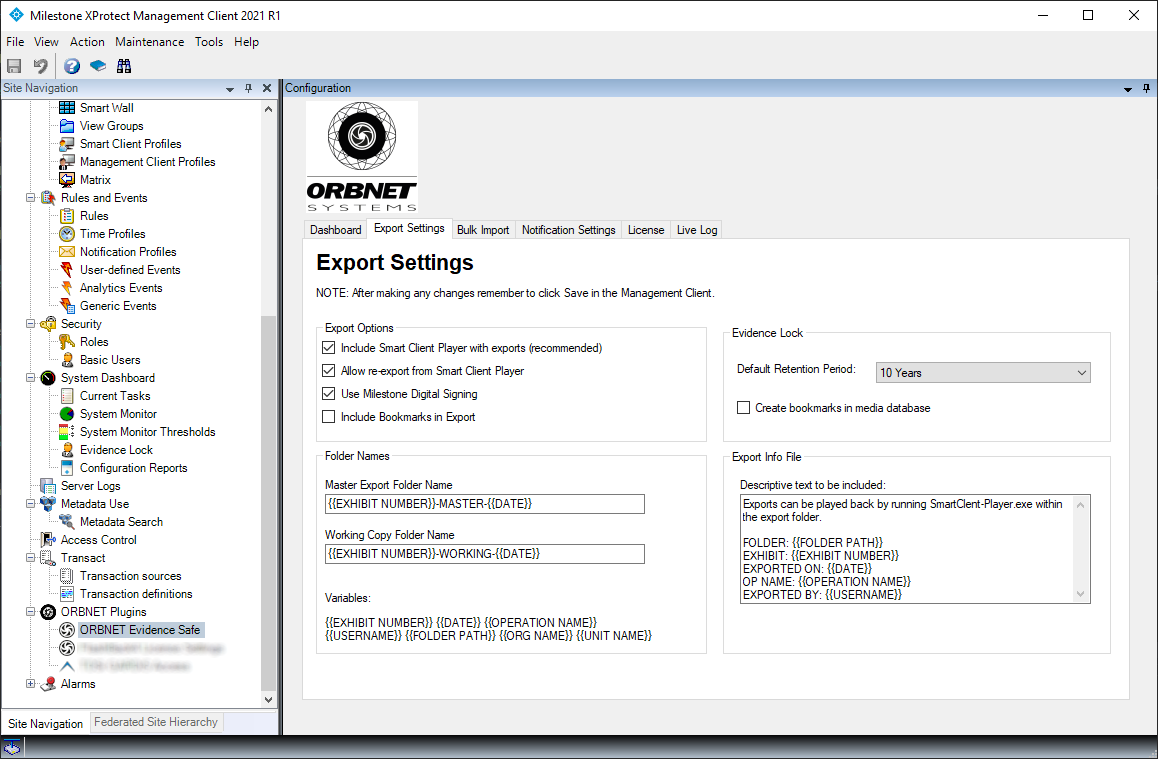Toggle Use Milestone Digital Signing checkbox

tap(329, 394)
